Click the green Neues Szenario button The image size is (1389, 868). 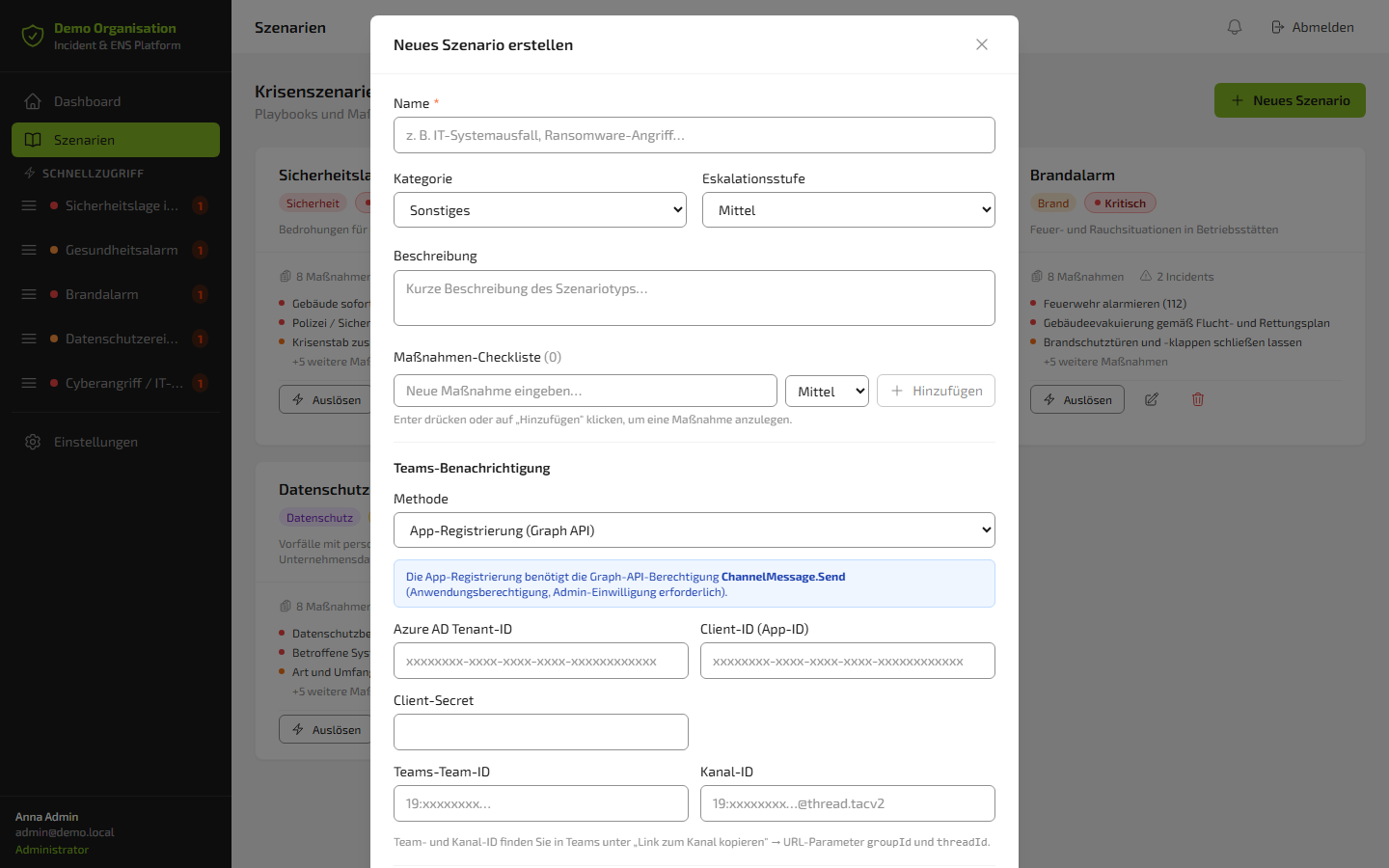coord(1290,100)
